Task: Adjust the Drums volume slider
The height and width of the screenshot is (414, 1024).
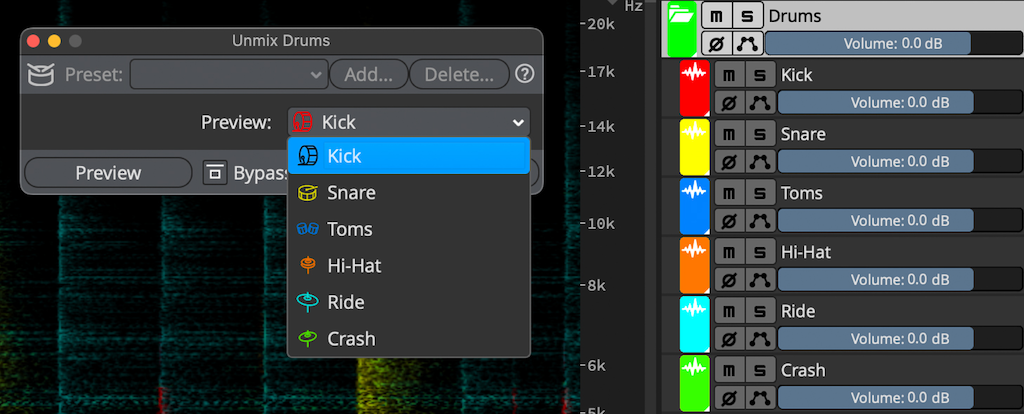Action: pyautogui.click(x=893, y=44)
